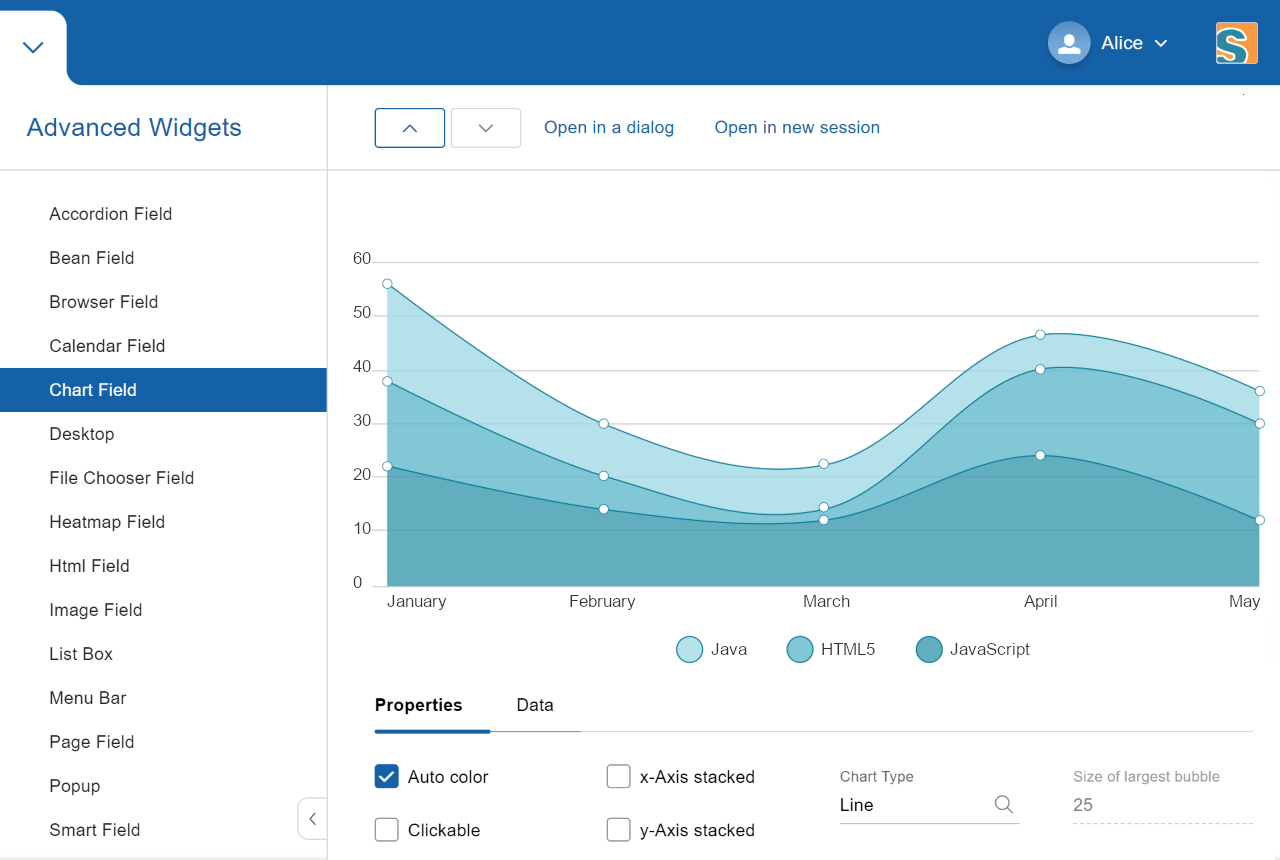This screenshot has width=1280, height=860.
Task: Open the Alice user menu chevron
Action: point(1161,43)
